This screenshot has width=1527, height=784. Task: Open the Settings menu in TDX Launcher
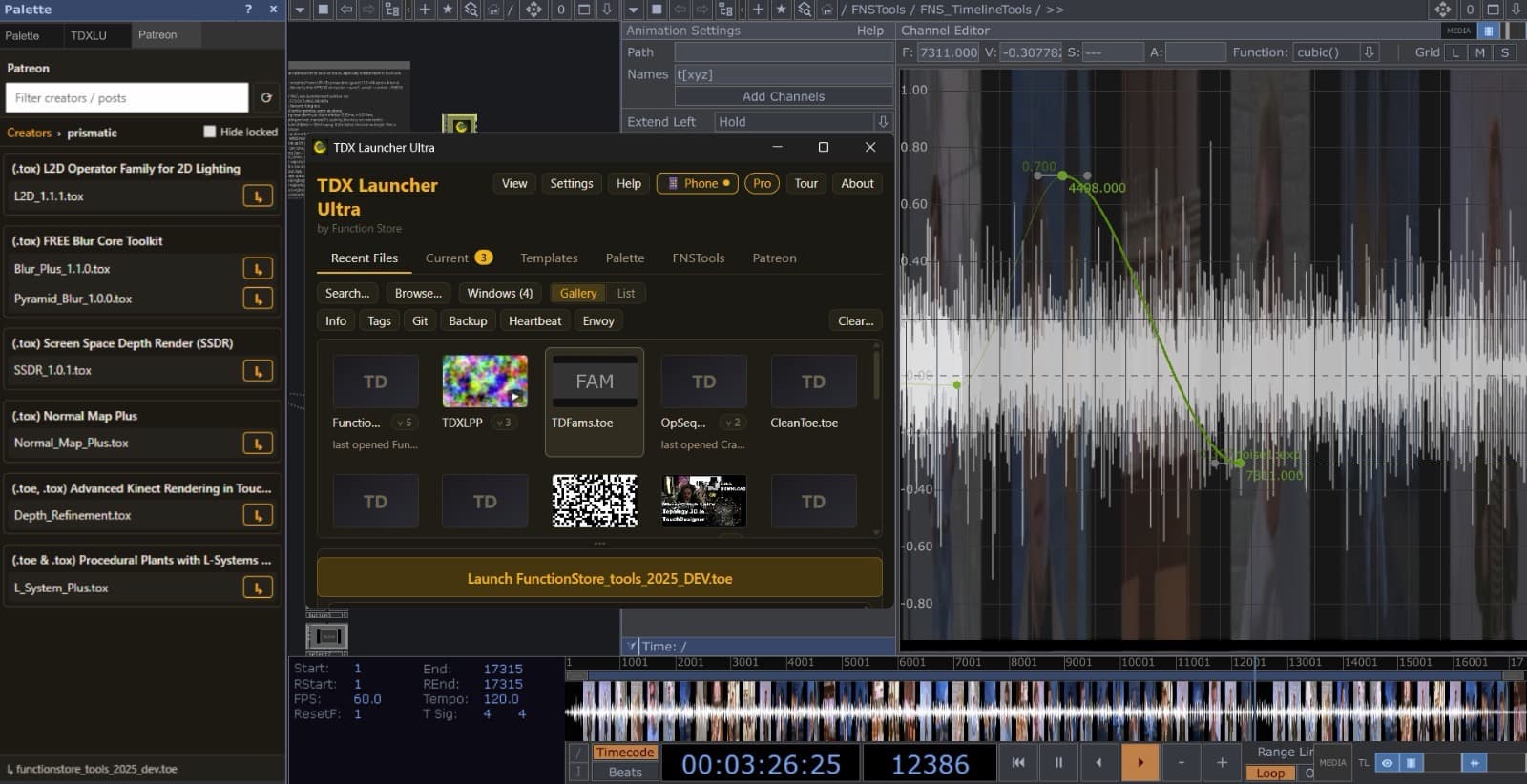pos(572,183)
